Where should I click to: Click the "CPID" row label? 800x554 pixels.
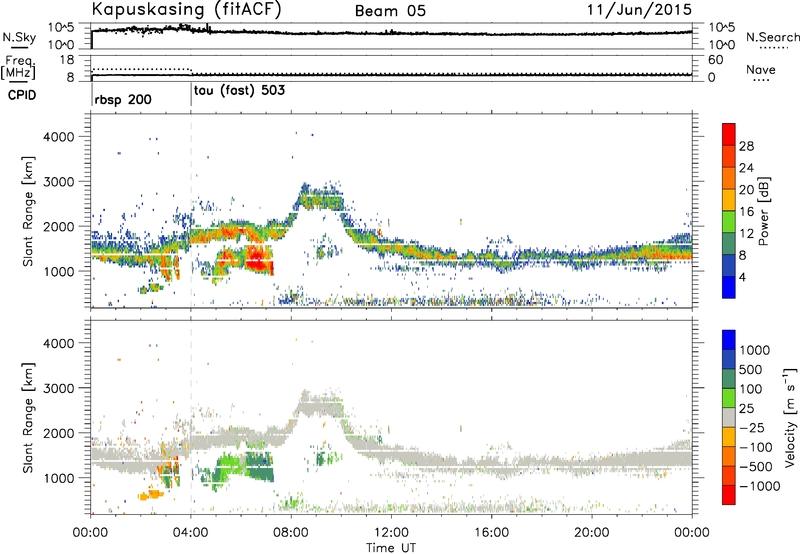[22, 95]
